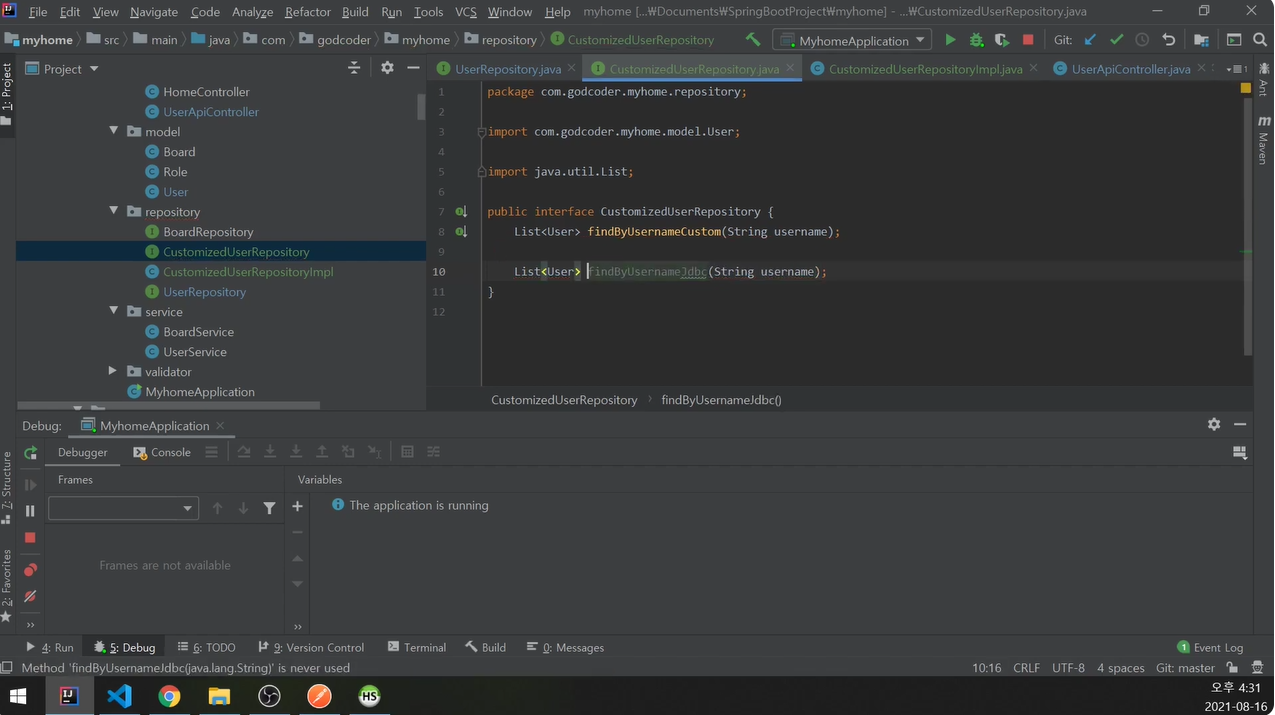
Task: Run MyhomeApplication with green play icon
Action: point(950,40)
